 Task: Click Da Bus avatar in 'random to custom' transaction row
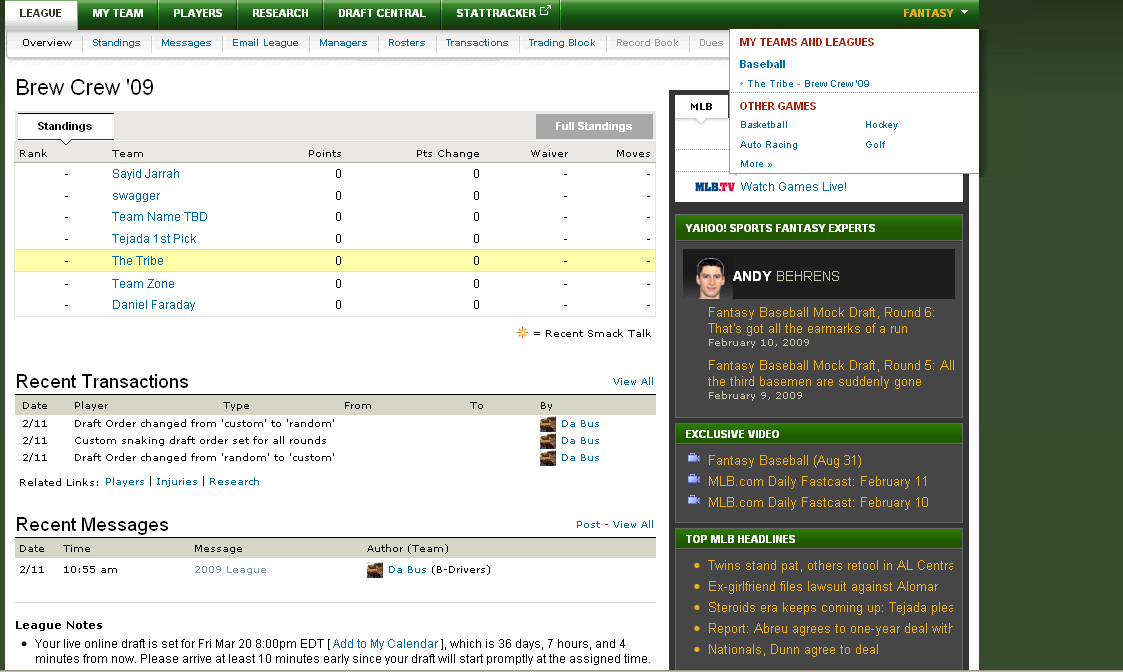[548, 458]
